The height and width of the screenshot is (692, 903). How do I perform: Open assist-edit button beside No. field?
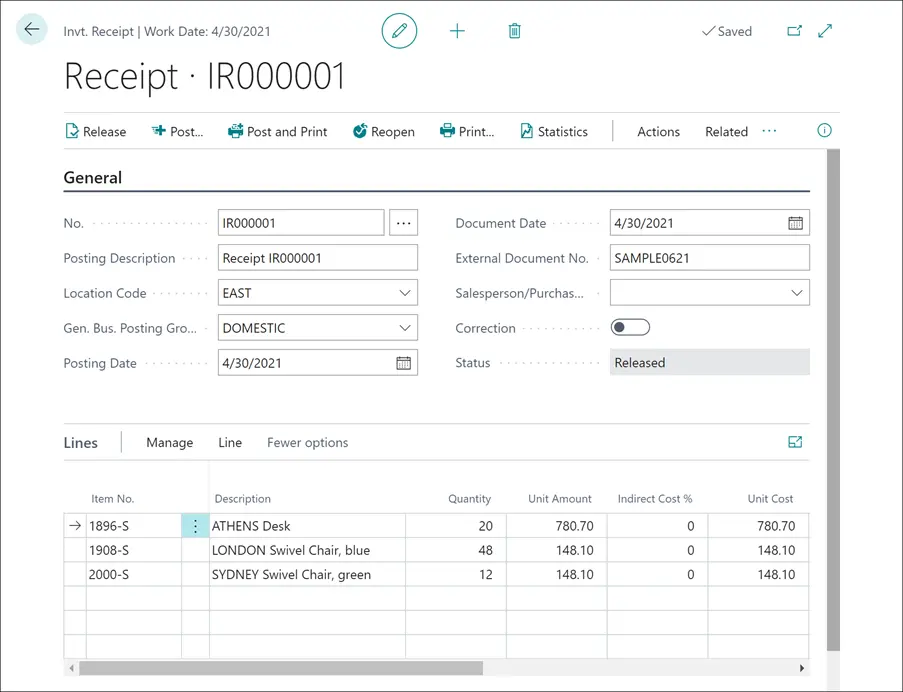click(403, 223)
